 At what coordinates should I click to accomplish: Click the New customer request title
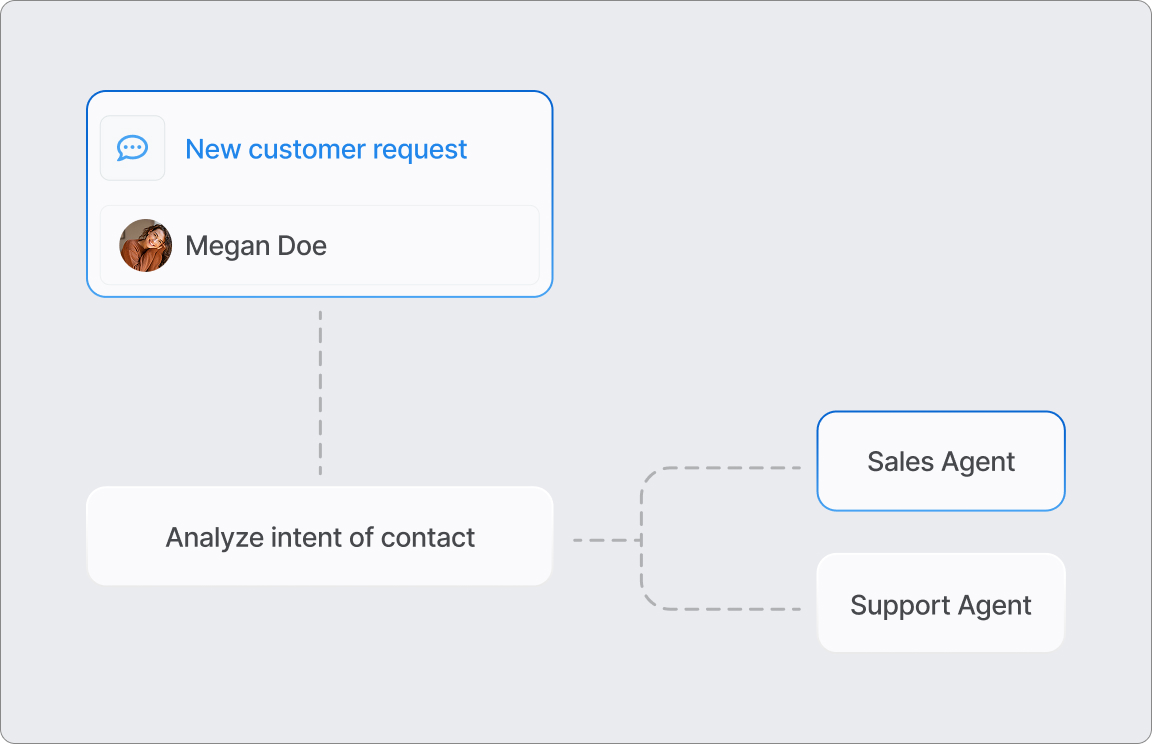[326, 149]
